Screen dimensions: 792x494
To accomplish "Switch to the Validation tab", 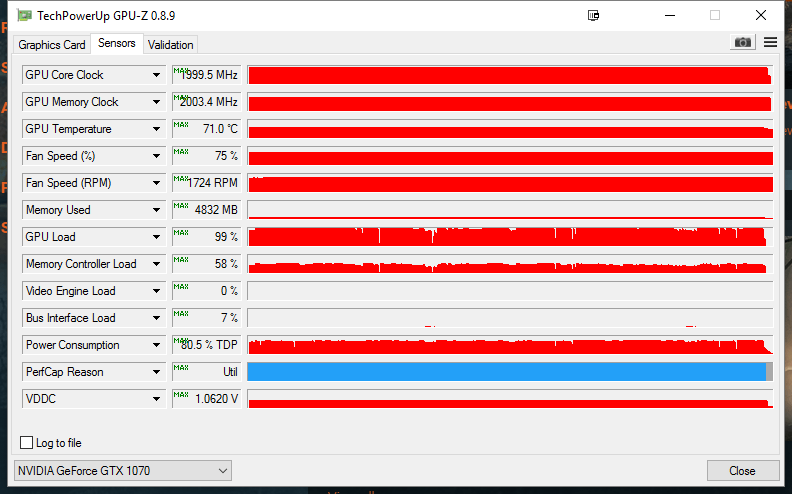I will (x=171, y=45).
